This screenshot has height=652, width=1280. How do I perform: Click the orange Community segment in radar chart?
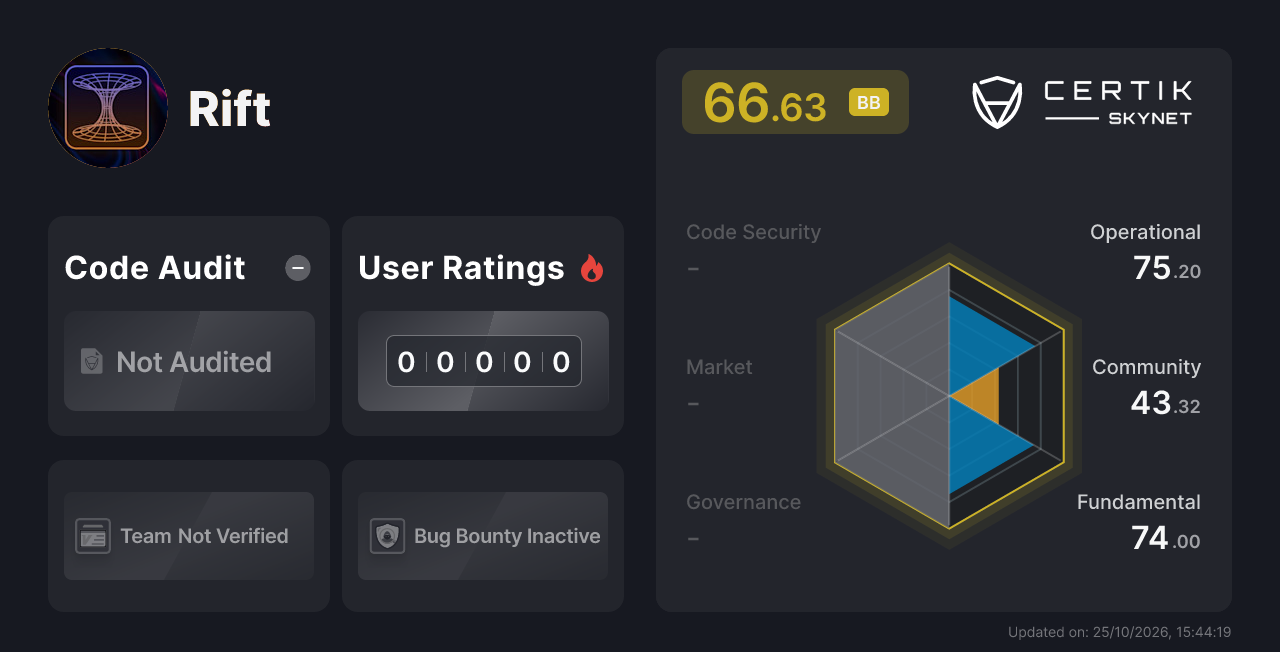(x=980, y=396)
